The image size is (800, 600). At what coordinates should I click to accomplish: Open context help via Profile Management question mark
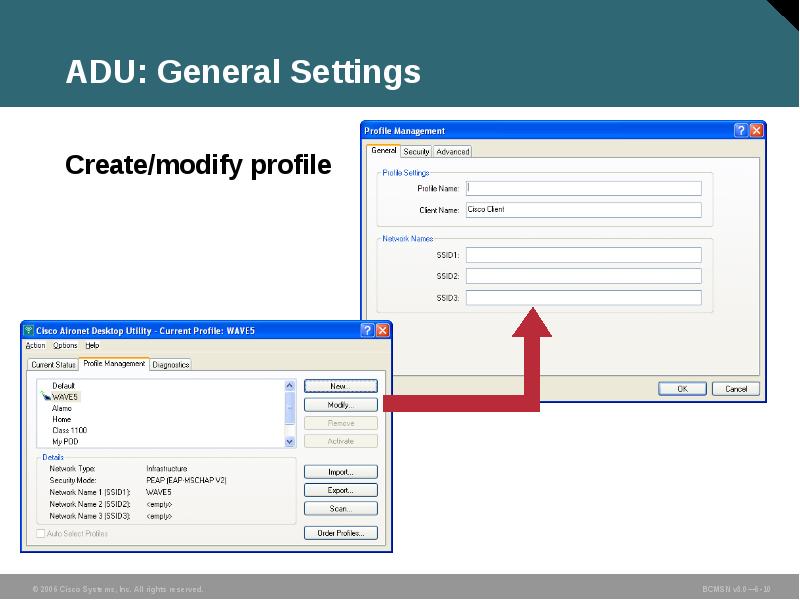point(739,130)
